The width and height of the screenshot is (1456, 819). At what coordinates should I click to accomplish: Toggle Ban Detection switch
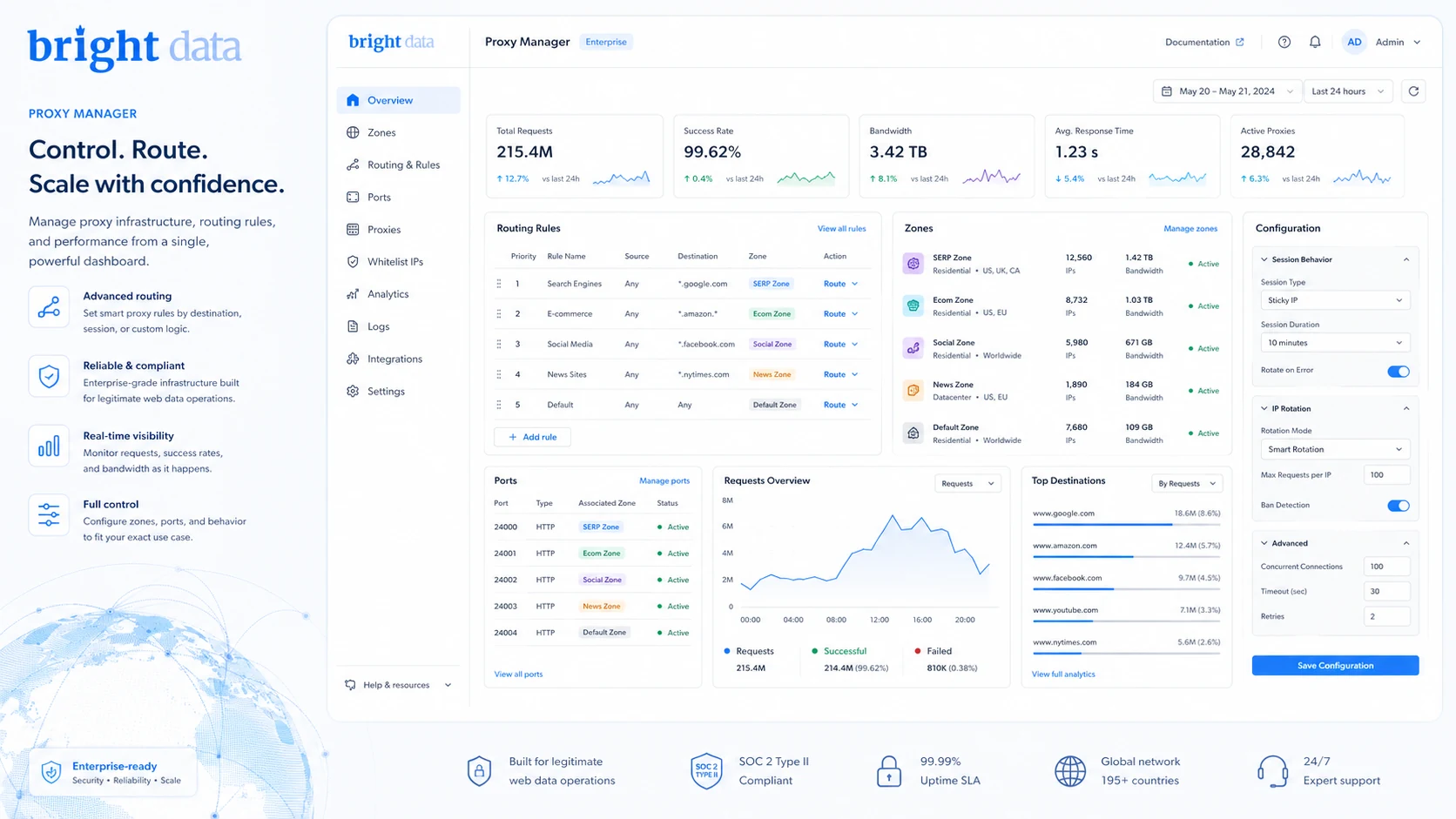1398,506
